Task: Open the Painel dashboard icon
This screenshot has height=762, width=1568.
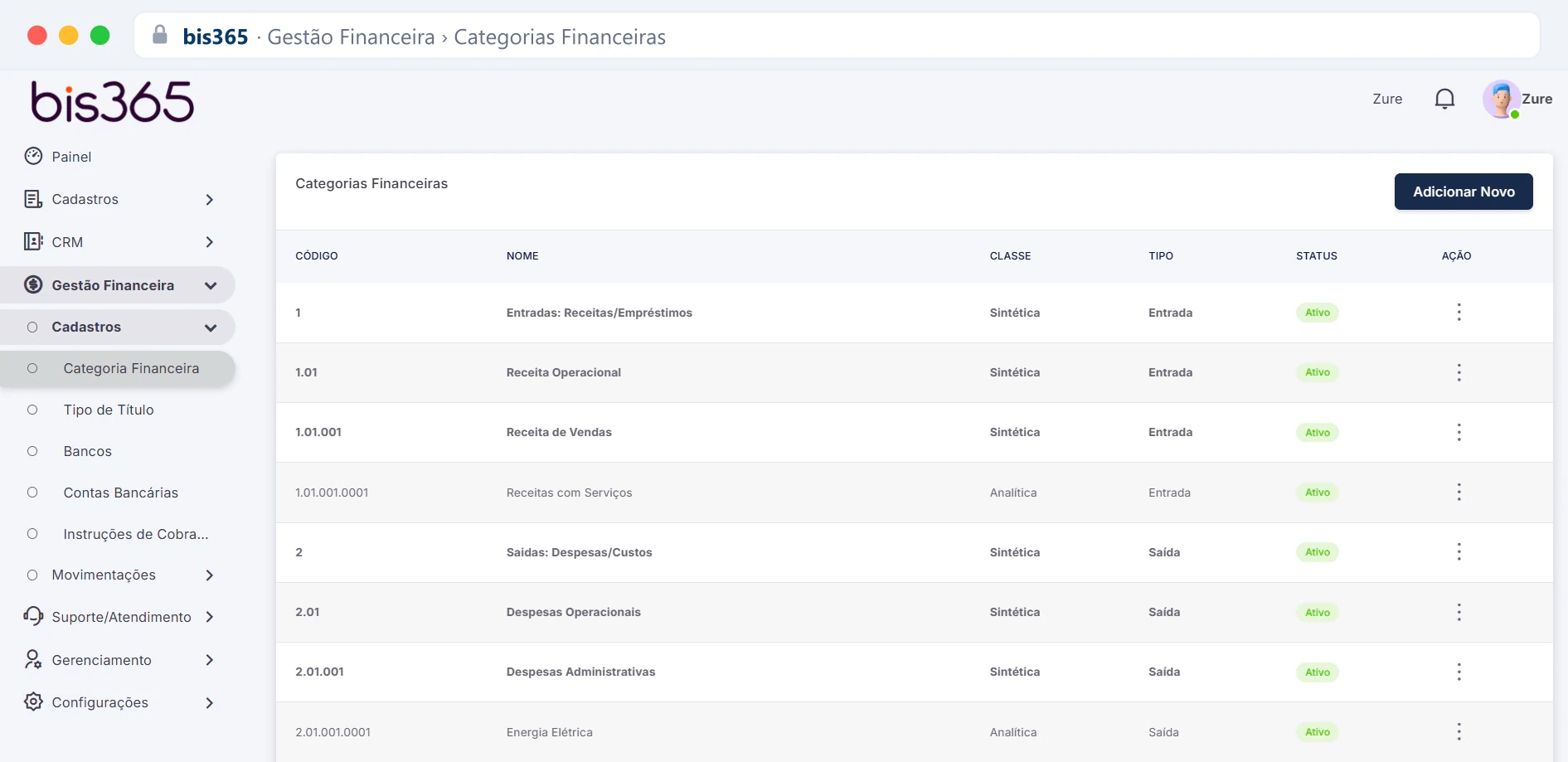Action: click(x=33, y=156)
